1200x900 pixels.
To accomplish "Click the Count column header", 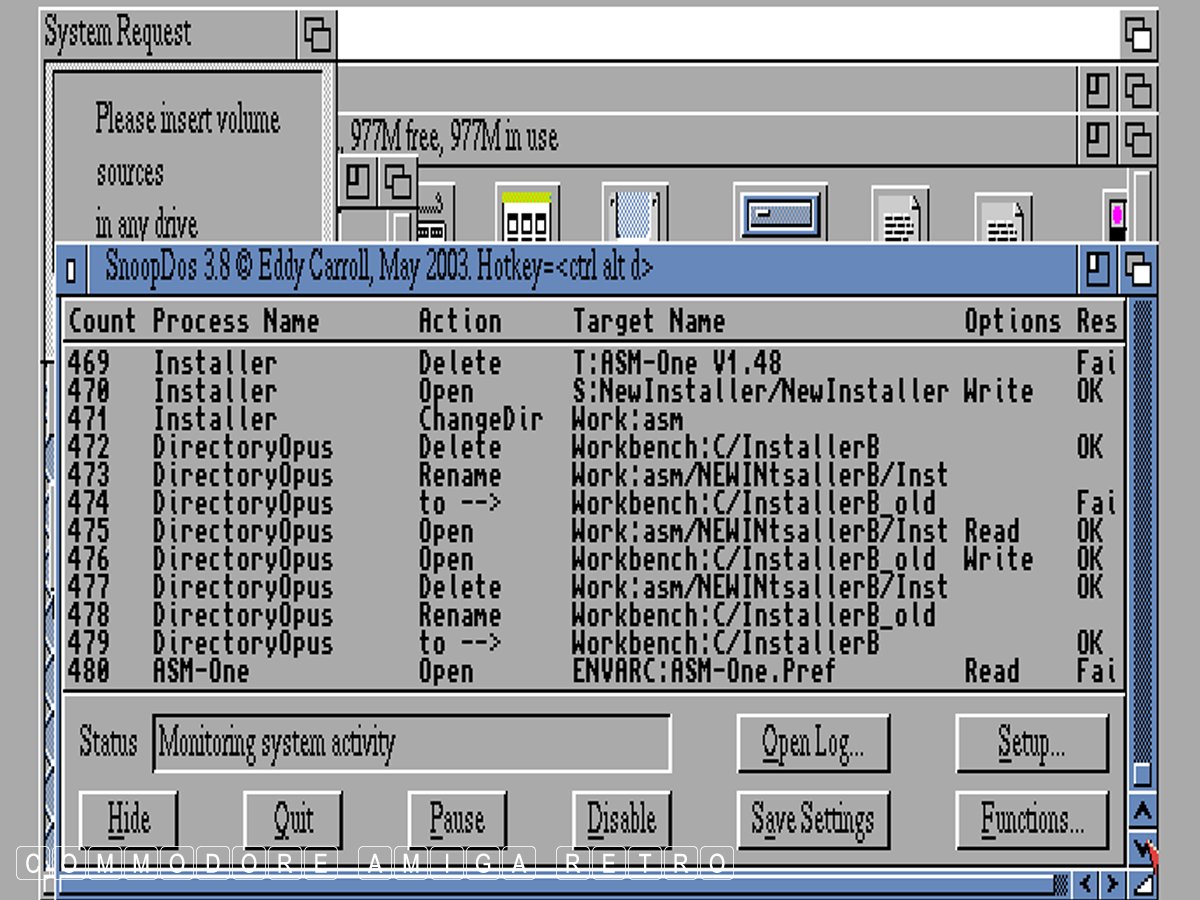I will (102, 321).
